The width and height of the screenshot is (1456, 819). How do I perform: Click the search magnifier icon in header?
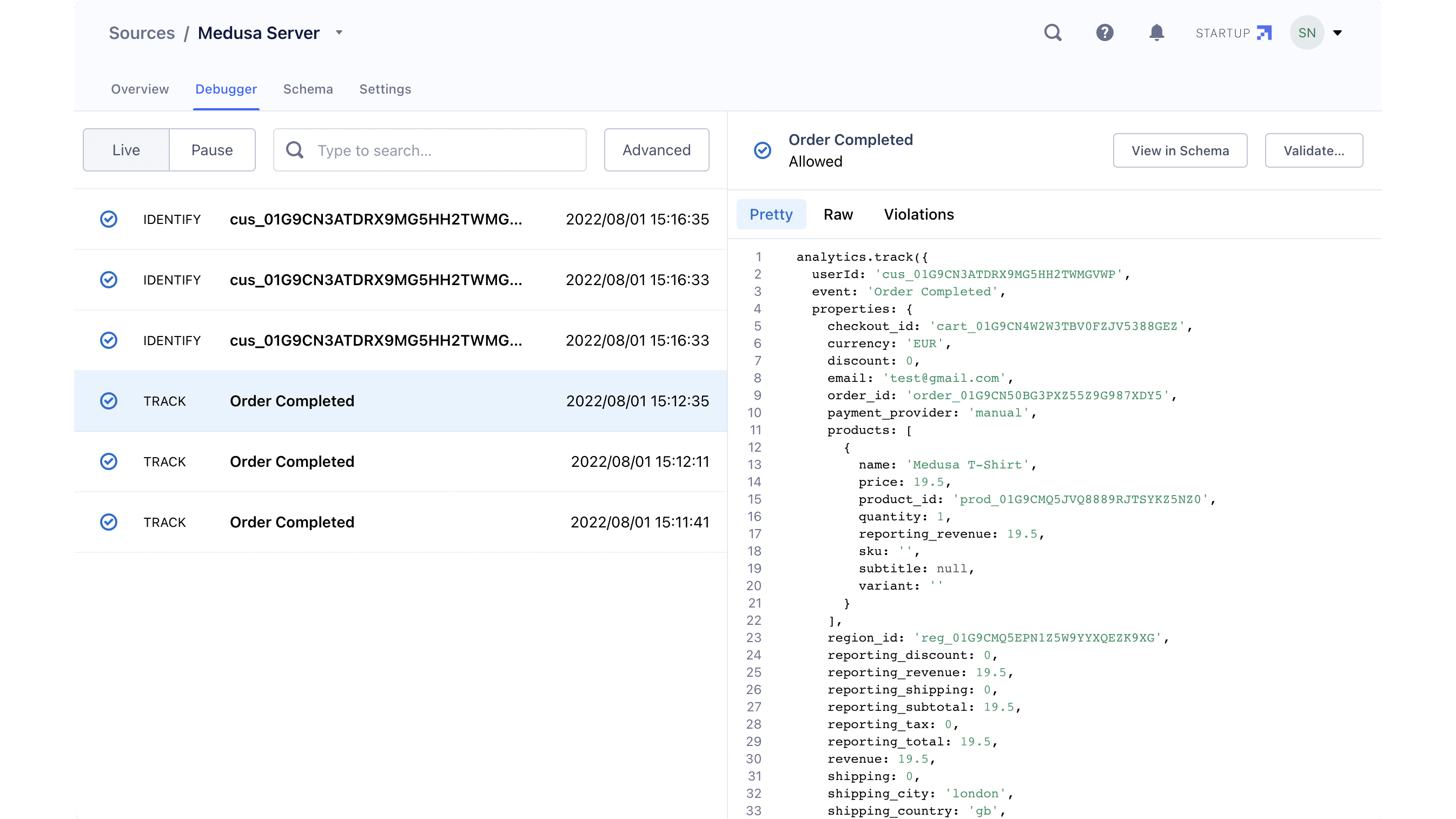[x=1053, y=33]
